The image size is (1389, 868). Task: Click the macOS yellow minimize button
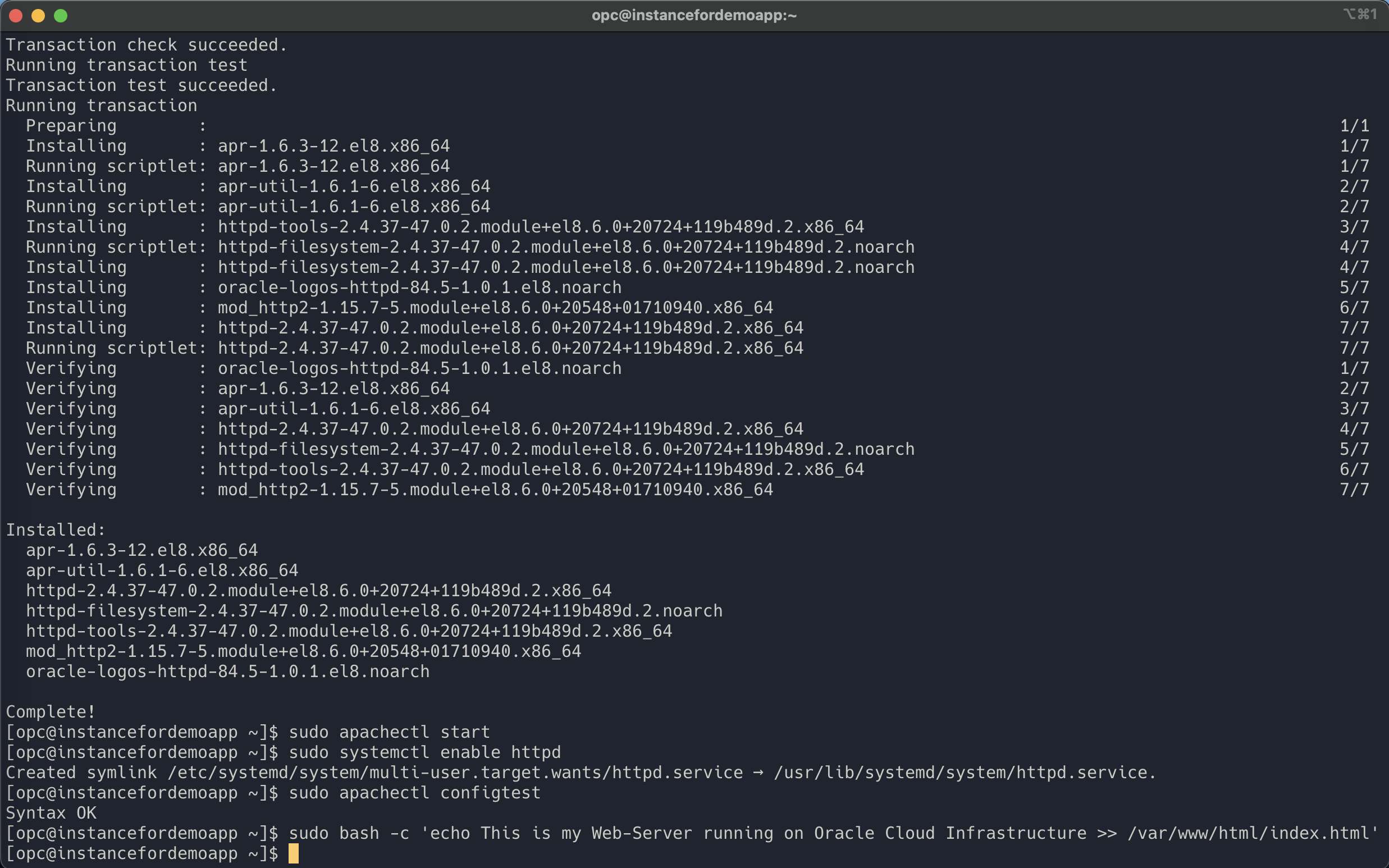[x=37, y=15]
